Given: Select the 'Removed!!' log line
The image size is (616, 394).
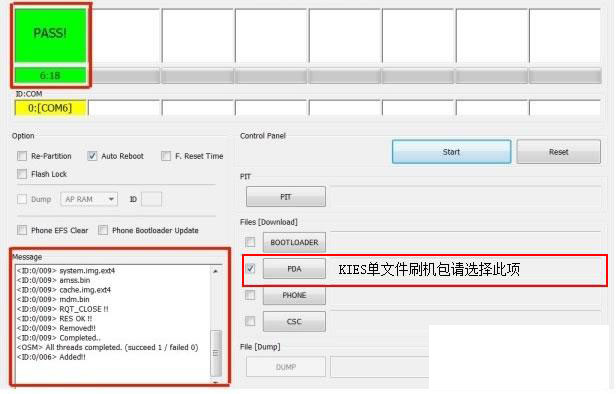Looking at the screenshot, I should (56, 328).
